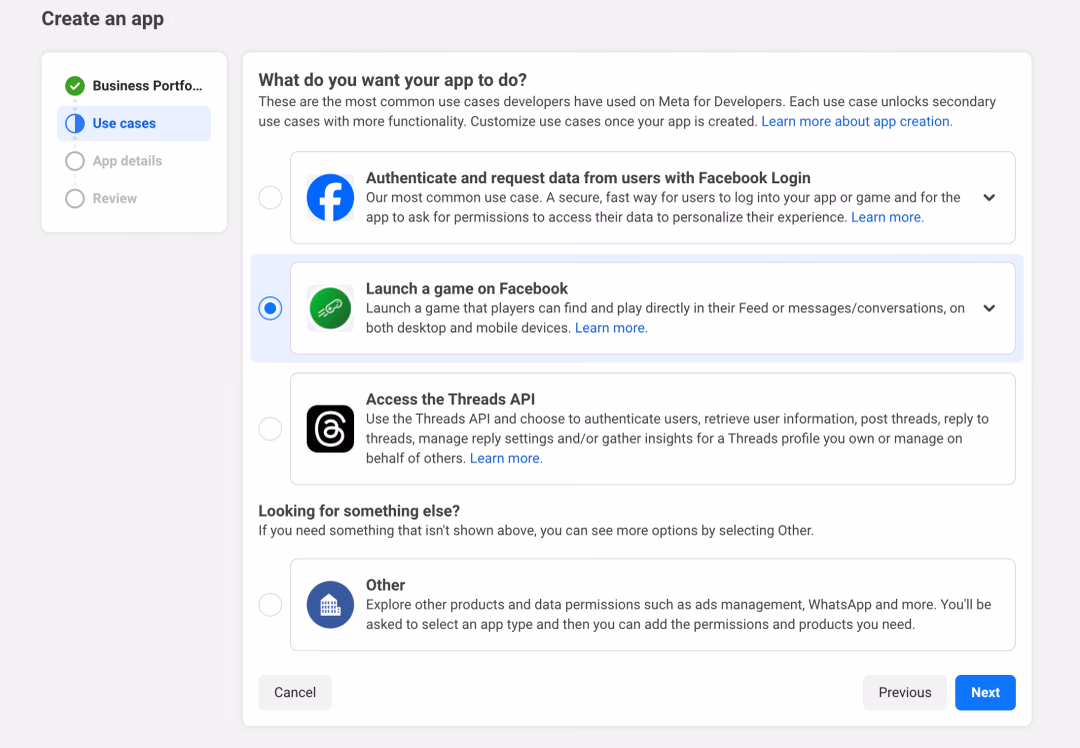
Task: Click the 'Create an app' page title
Action: [103, 19]
